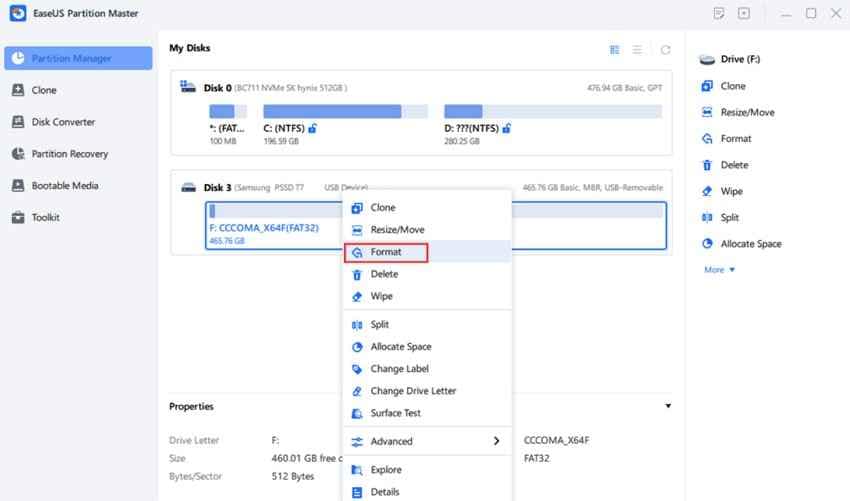
Task: Open Details from the context menu
Action: [x=427, y=492]
